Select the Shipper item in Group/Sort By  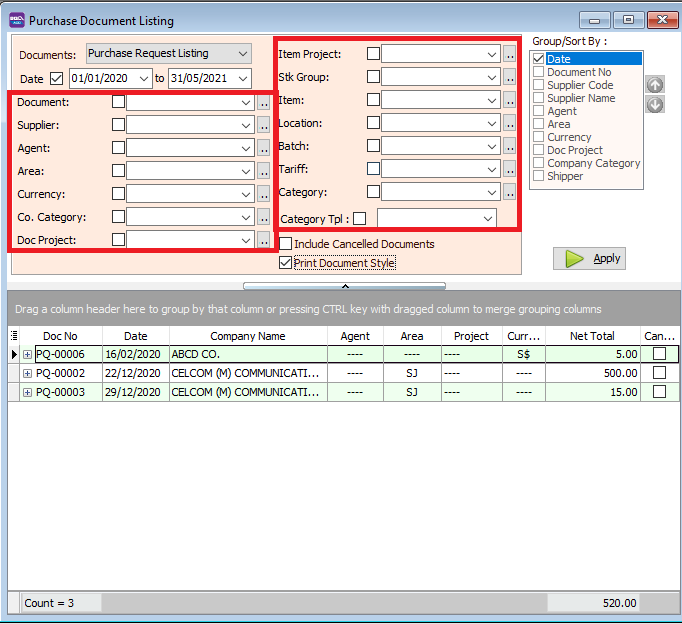(565, 176)
